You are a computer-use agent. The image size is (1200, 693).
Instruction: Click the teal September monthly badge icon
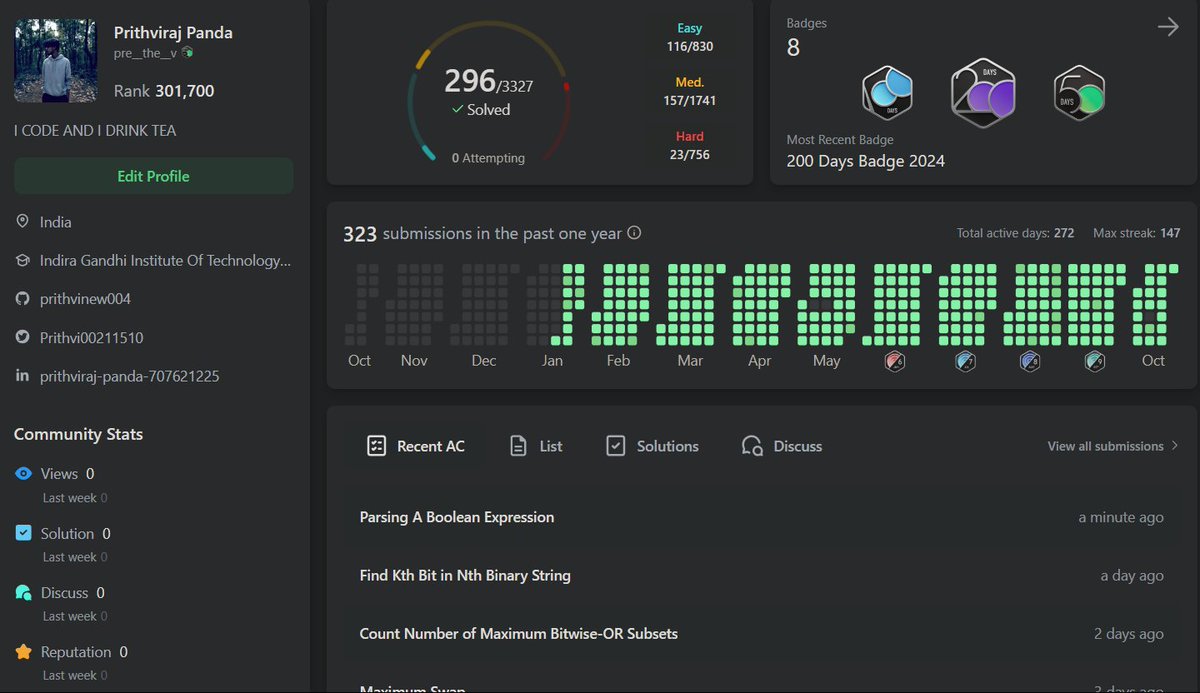tap(1095, 361)
